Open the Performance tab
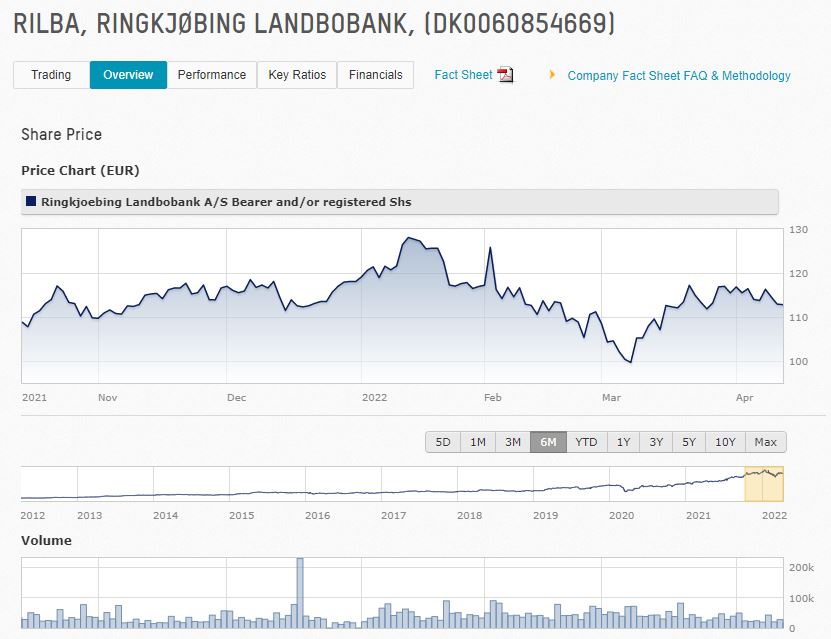This screenshot has height=639, width=831. coord(211,75)
